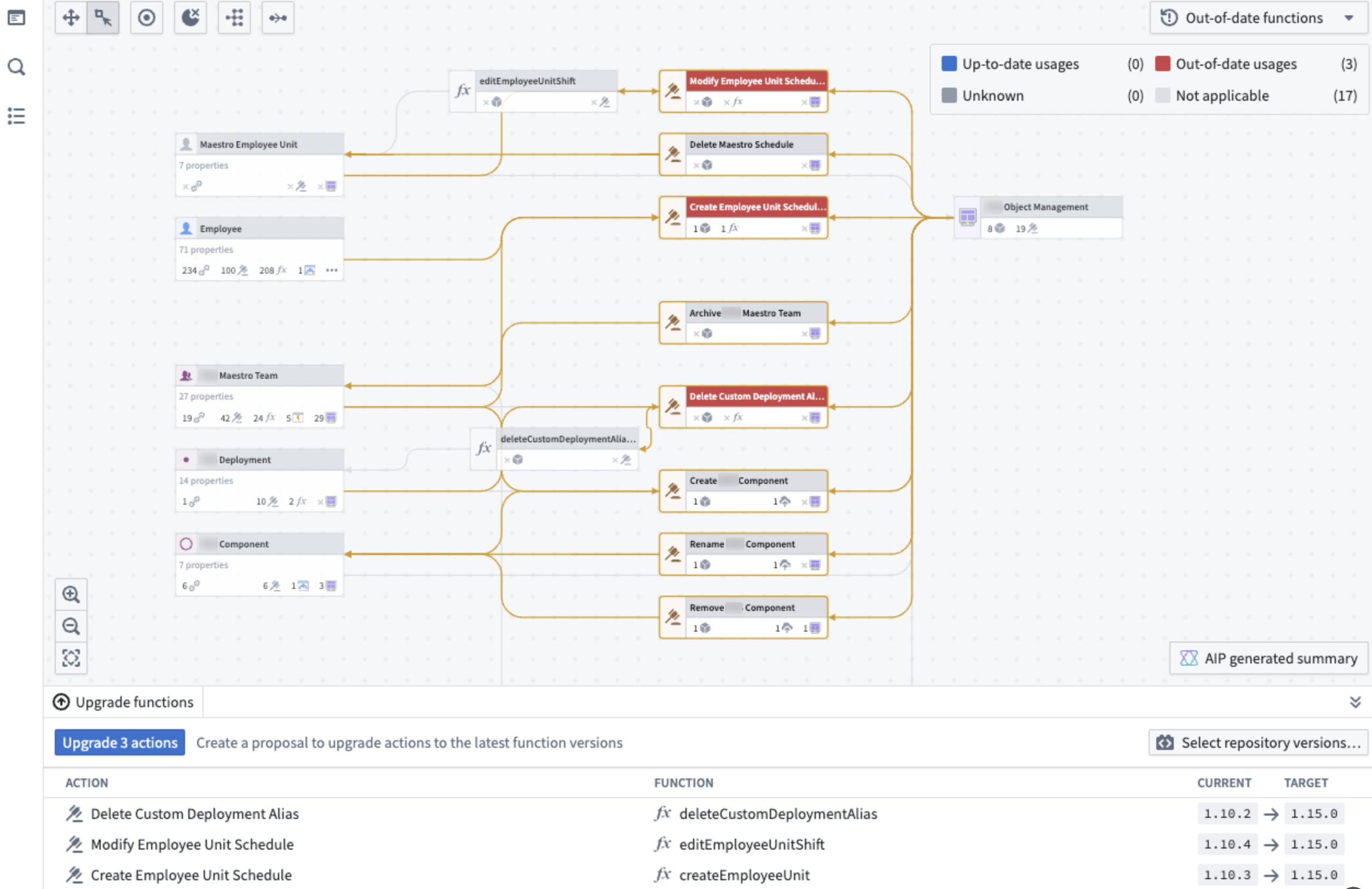This screenshot has height=889, width=1372.
Task: Select the hide-slice pie tool
Action: point(190,18)
